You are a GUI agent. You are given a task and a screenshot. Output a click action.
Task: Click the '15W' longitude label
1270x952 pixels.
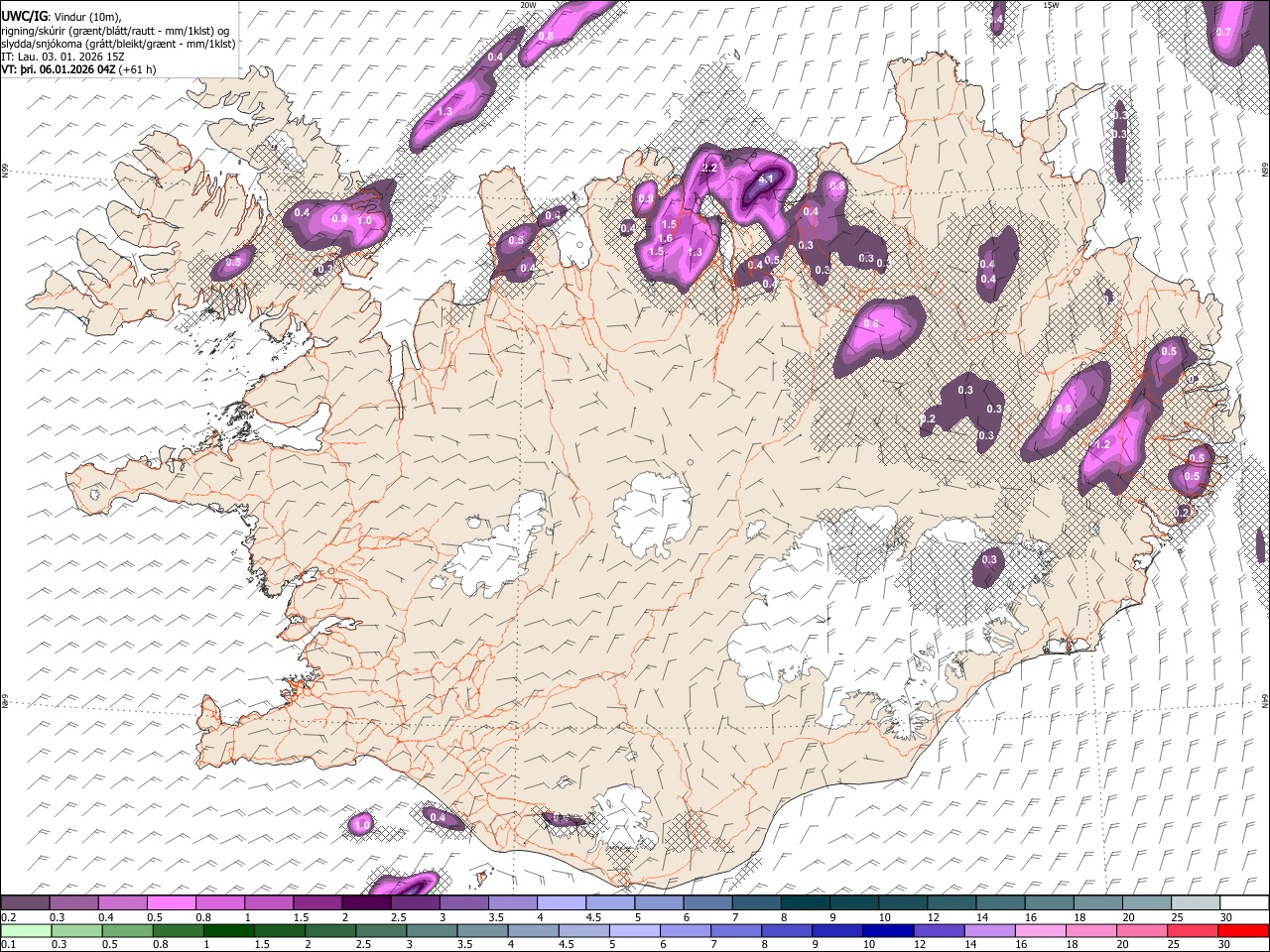pos(1051,5)
